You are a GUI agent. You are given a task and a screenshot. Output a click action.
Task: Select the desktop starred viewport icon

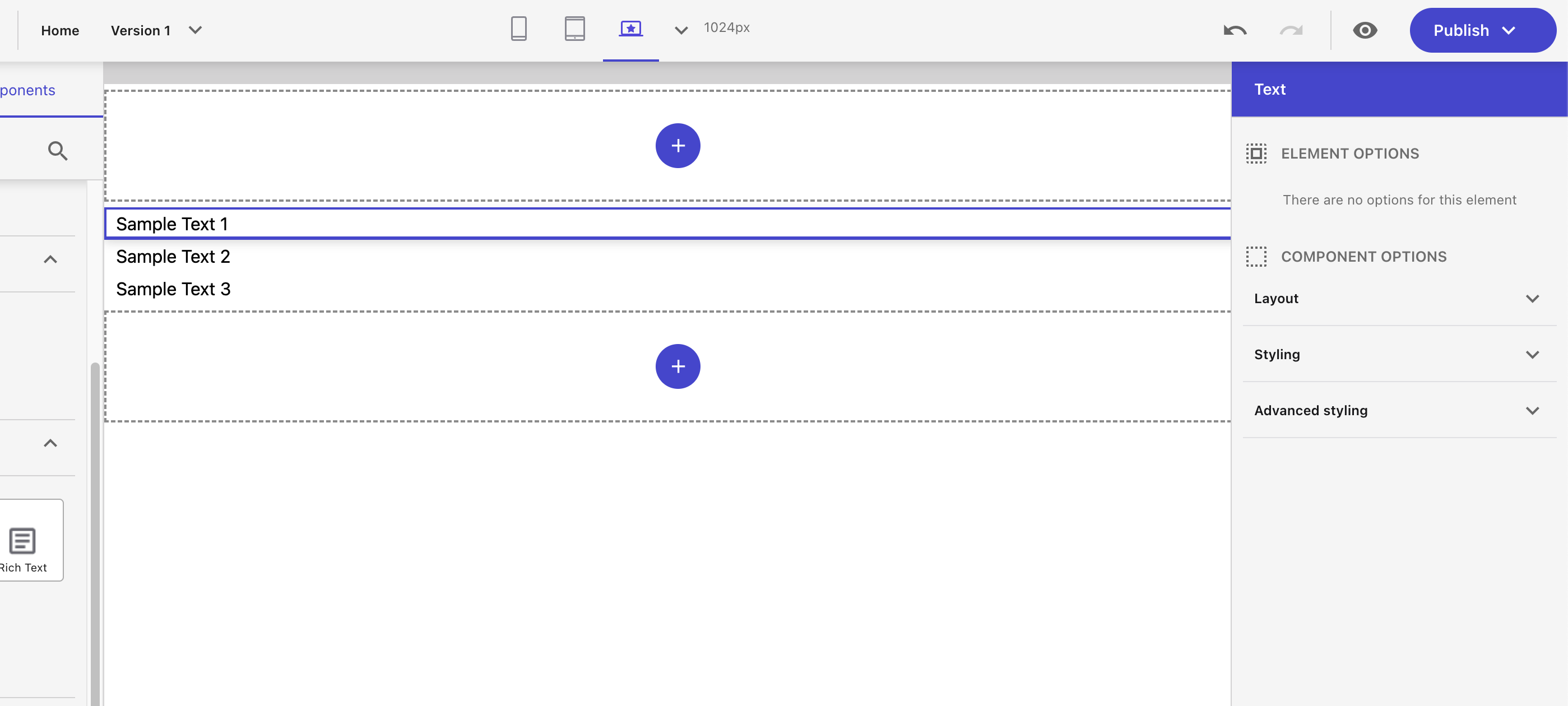(x=630, y=29)
